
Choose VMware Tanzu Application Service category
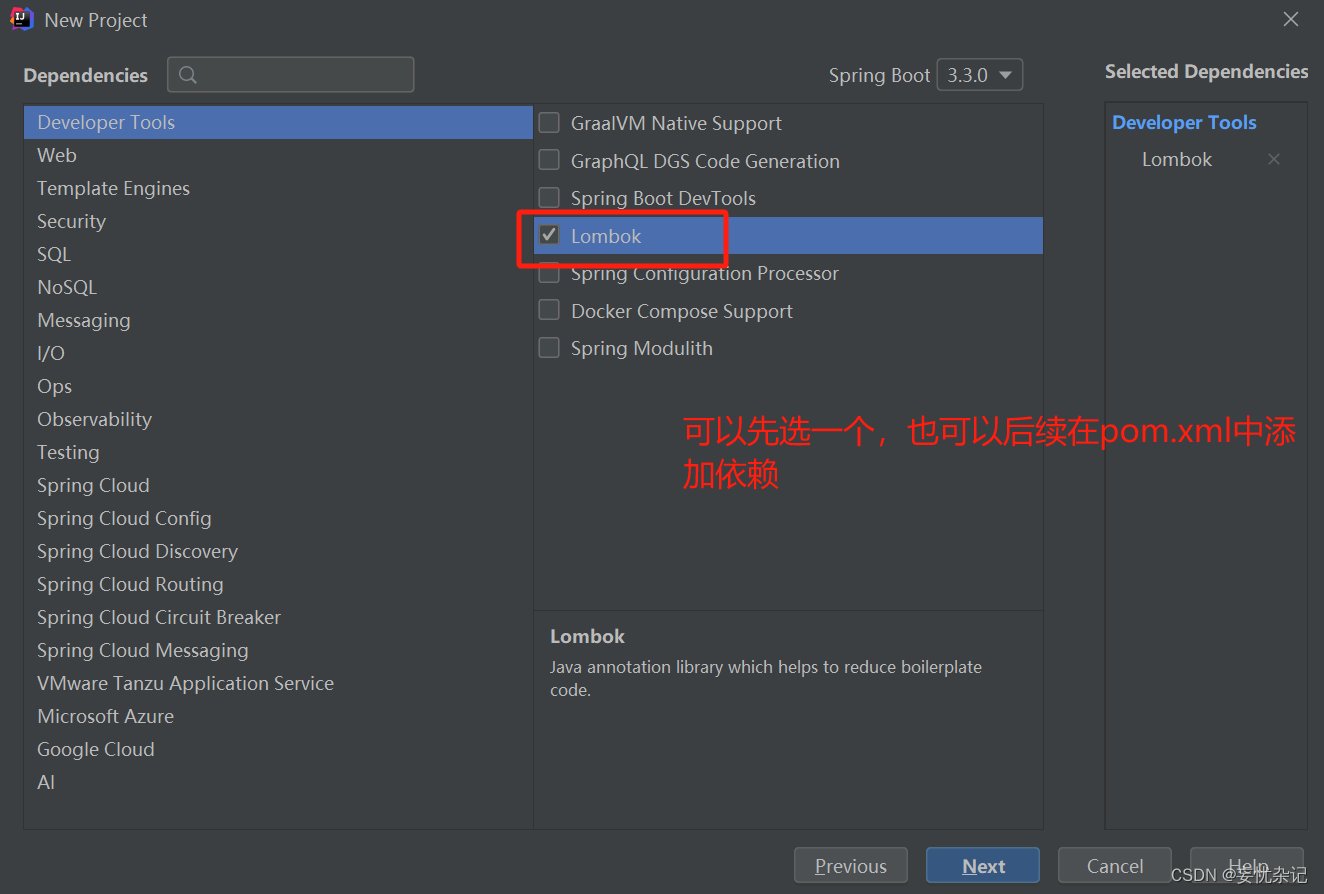[x=278, y=683]
